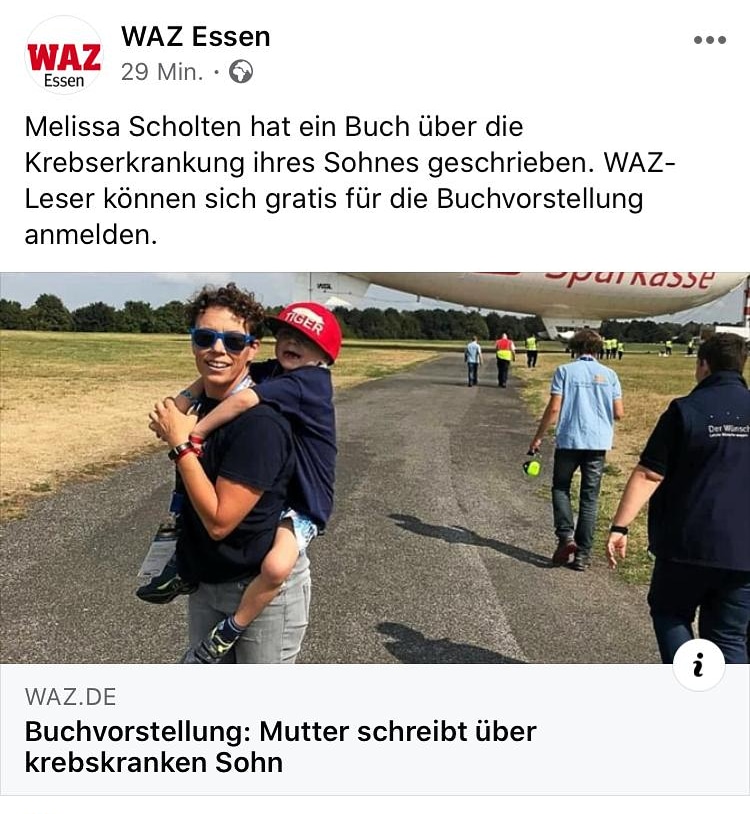The image size is (750, 814).
Task: Click the link card's gray caption area
Action: click(375, 729)
